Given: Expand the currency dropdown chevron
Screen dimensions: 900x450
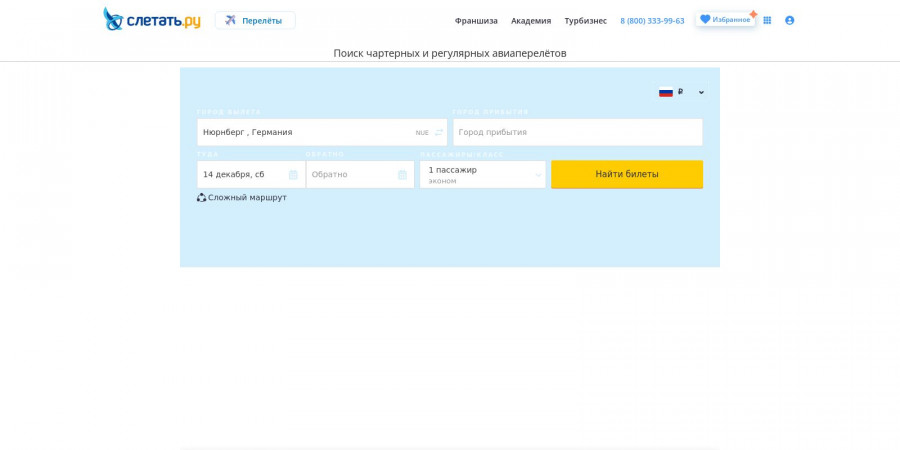Looking at the screenshot, I should [x=701, y=92].
